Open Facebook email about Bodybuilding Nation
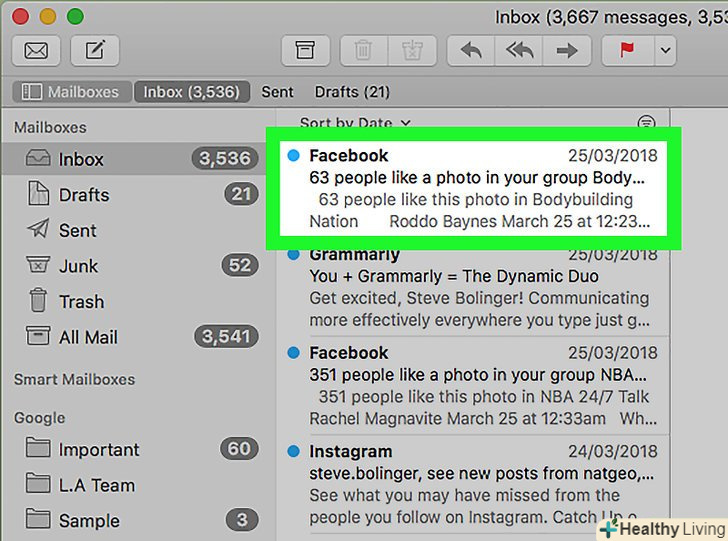 (473, 188)
